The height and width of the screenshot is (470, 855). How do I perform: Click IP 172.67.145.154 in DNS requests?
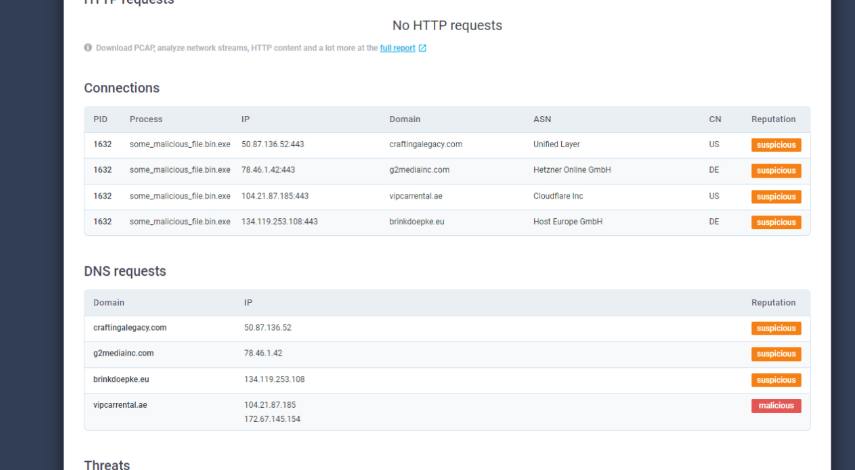tap(272, 419)
